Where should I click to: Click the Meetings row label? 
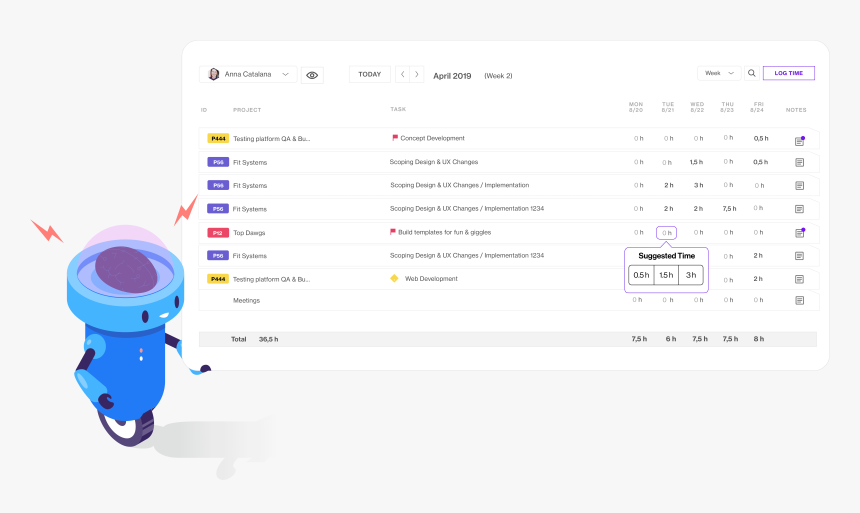click(x=246, y=300)
